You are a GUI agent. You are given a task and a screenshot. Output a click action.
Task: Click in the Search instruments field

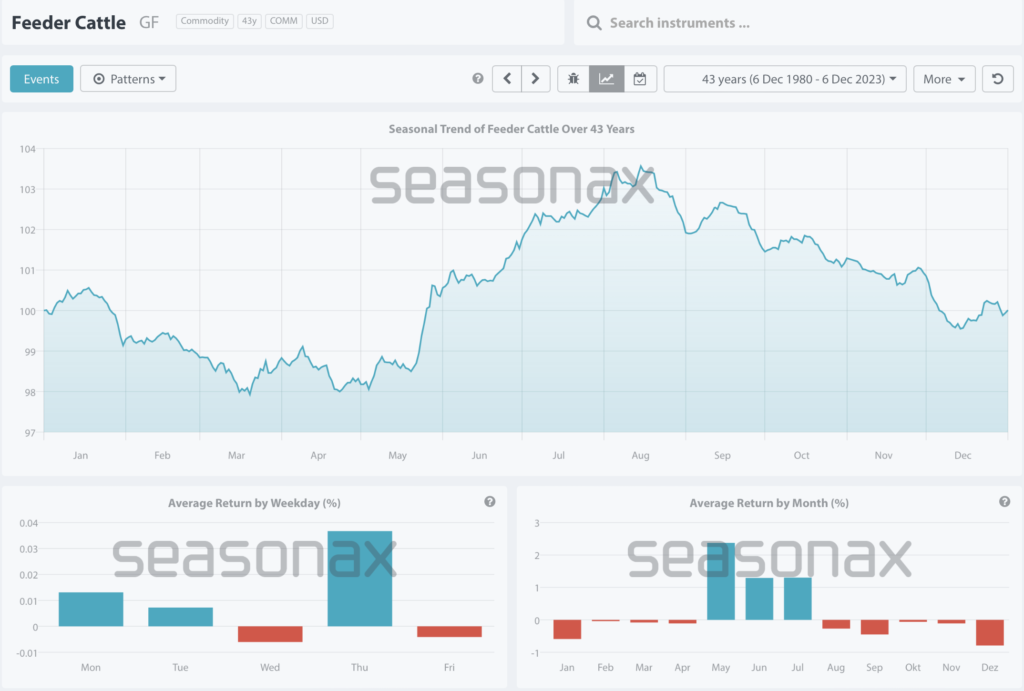tap(790, 23)
